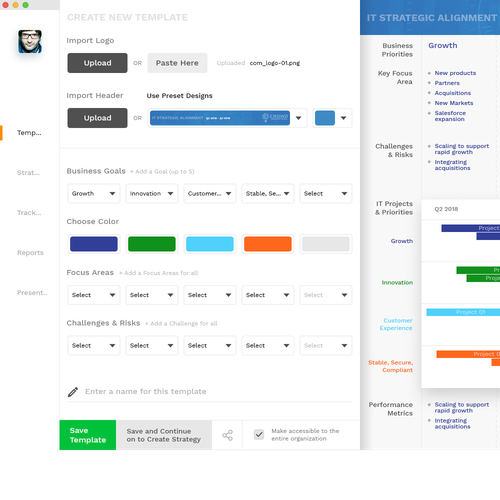Image resolution: width=500 pixels, height=500 pixels.
Task: Click the Salesforce expansion item in preview
Action: [x=450, y=116]
